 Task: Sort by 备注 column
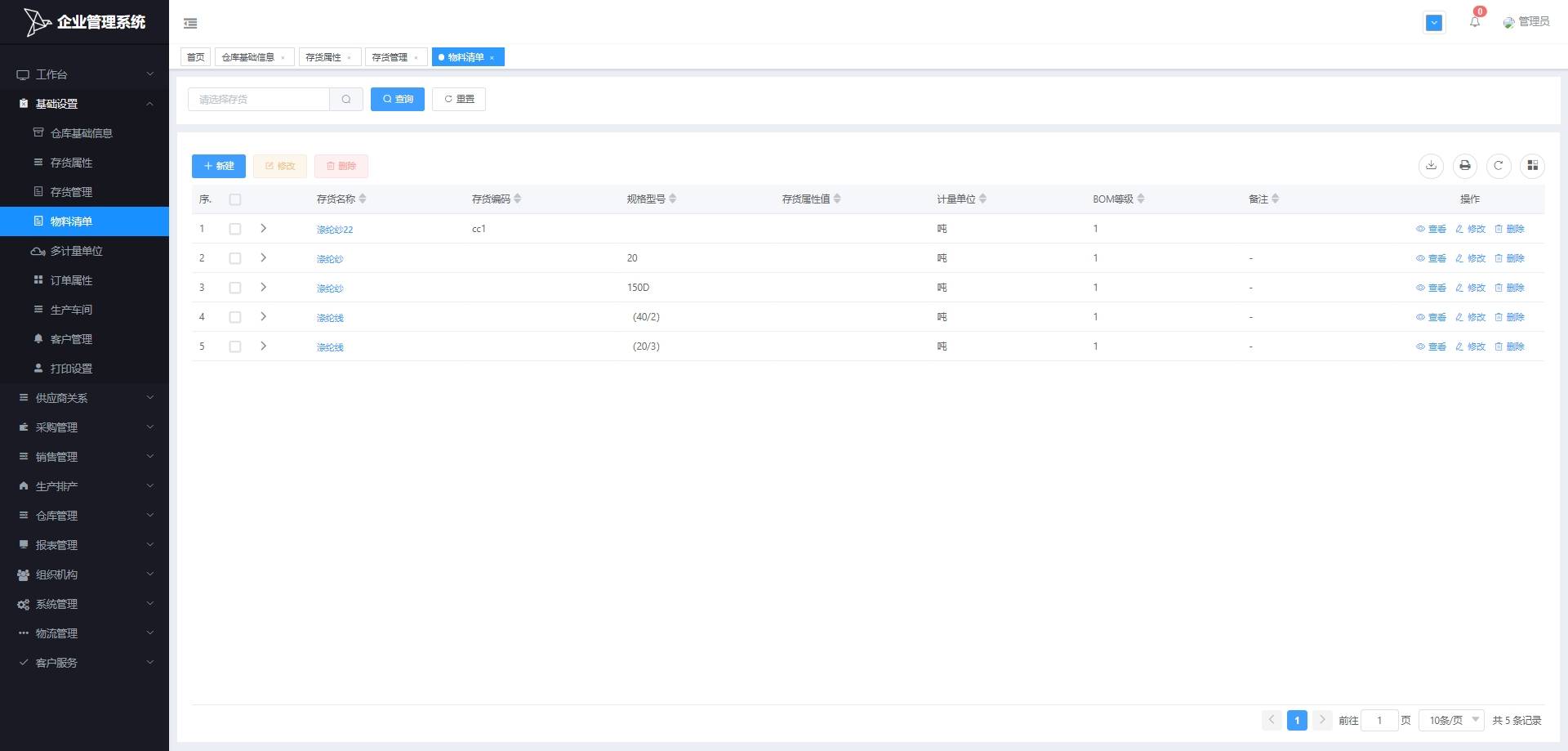(x=1276, y=199)
